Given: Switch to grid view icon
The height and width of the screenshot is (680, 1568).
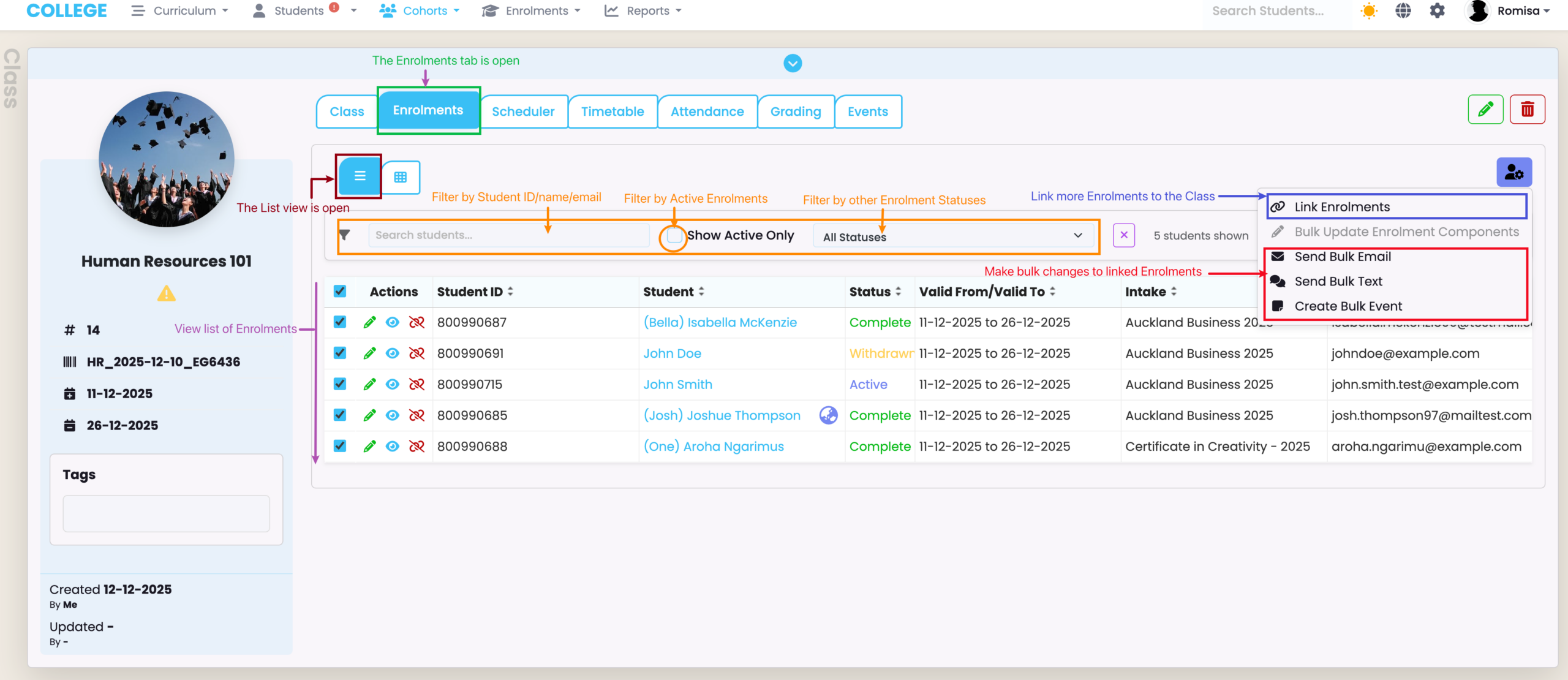Looking at the screenshot, I should click(401, 177).
